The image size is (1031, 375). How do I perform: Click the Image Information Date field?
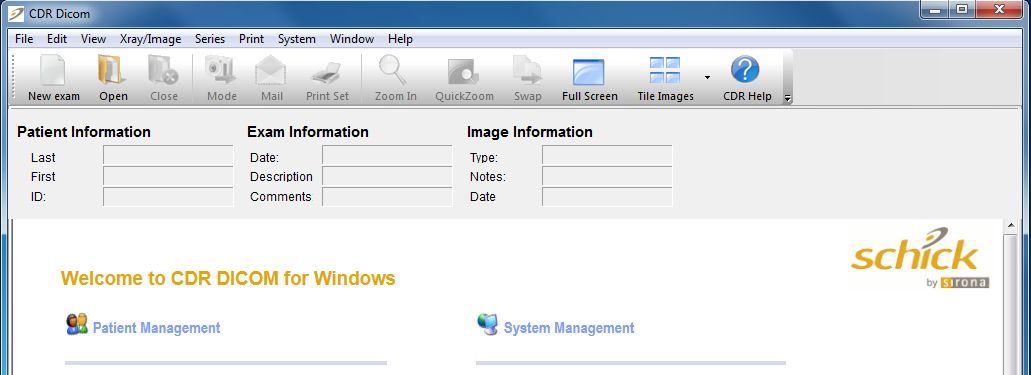(607, 197)
